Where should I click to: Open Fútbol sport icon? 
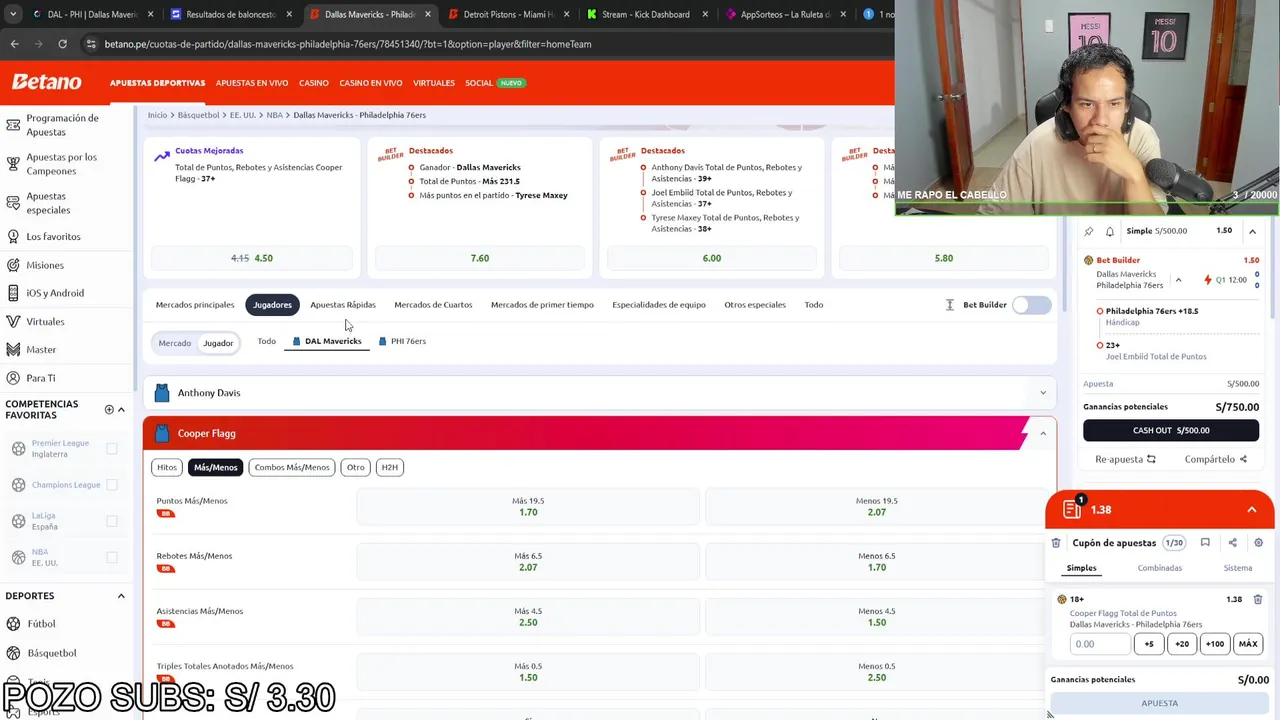pyautogui.click(x=13, y=624)
